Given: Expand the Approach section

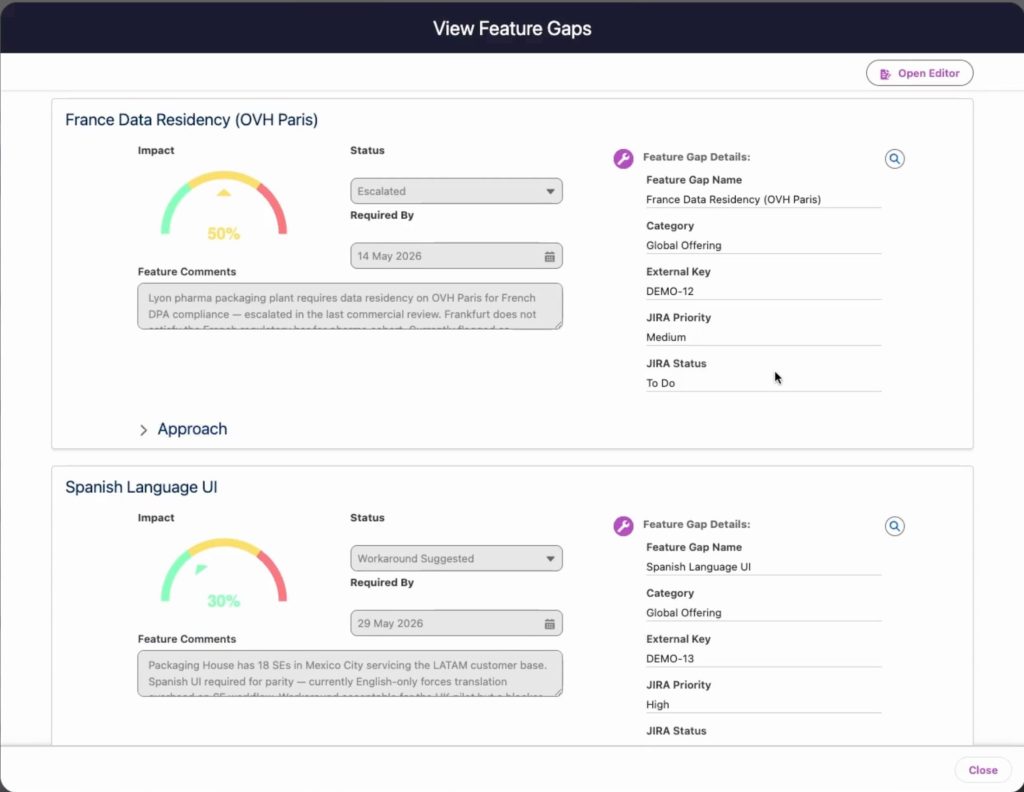Looking at the screenshot, I should point(183,429).
